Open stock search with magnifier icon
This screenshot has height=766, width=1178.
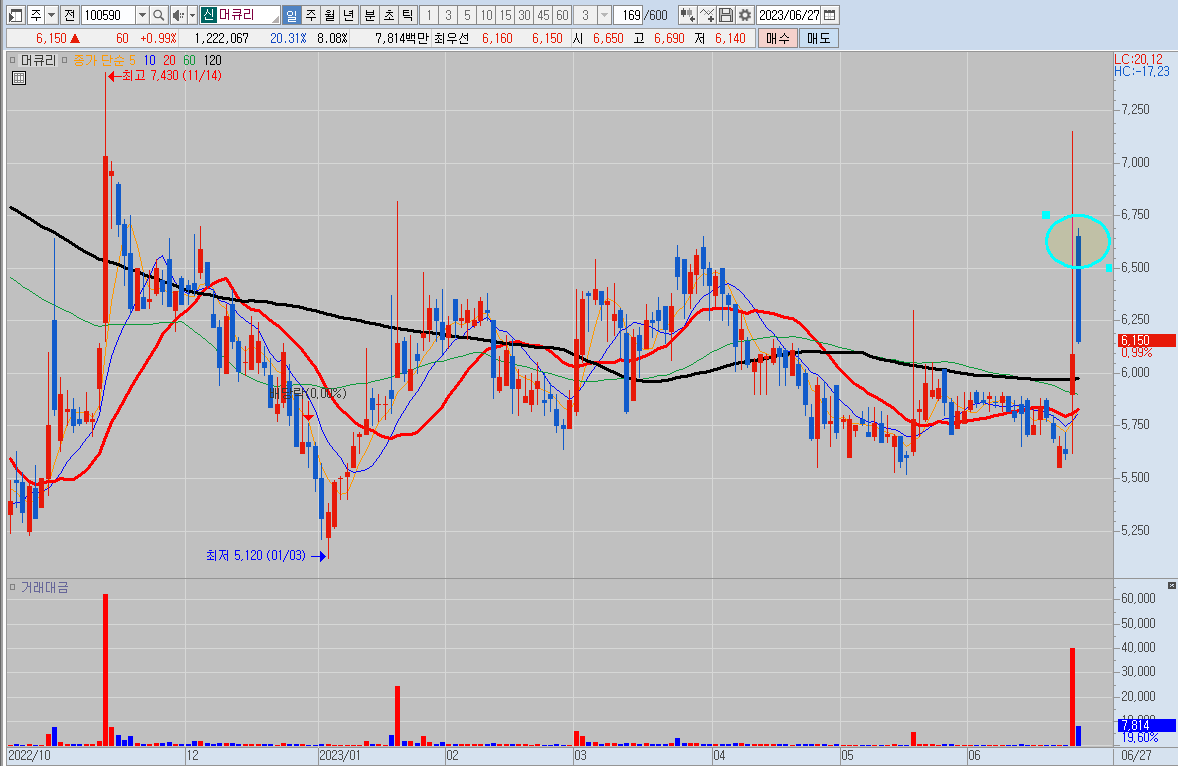(x=159, y=15)
